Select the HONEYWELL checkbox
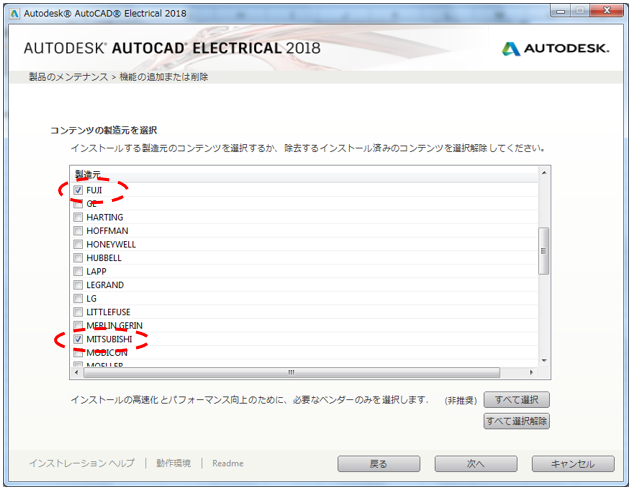Image resolution: width=631 pixels, height=490 pixels. (x=78, y=244)
